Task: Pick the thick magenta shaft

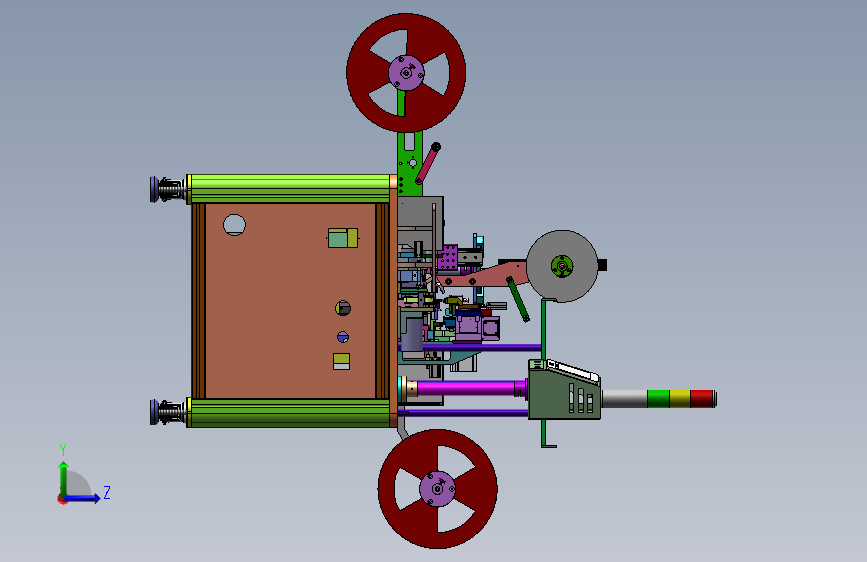Action: [467, 388]
